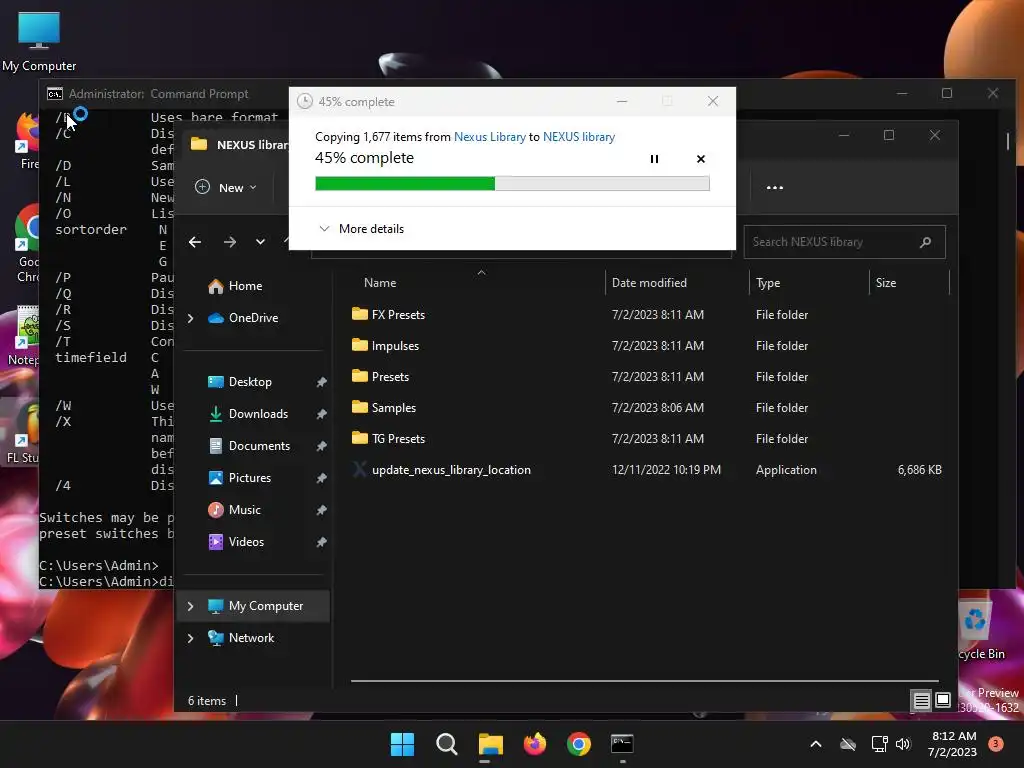Click the volume icon in system tray

(x=903, y=744)
